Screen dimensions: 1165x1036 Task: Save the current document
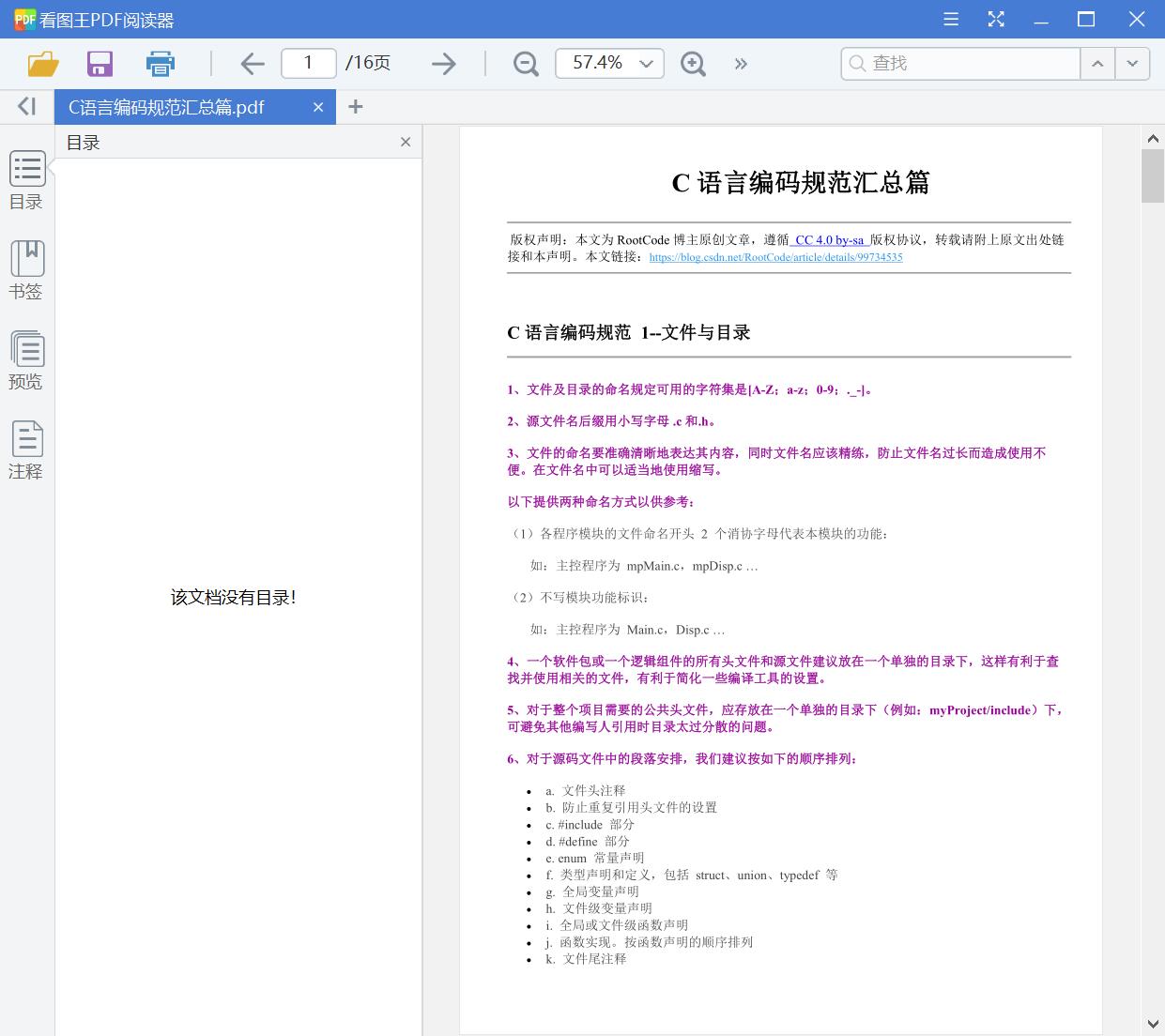(99, 63)
